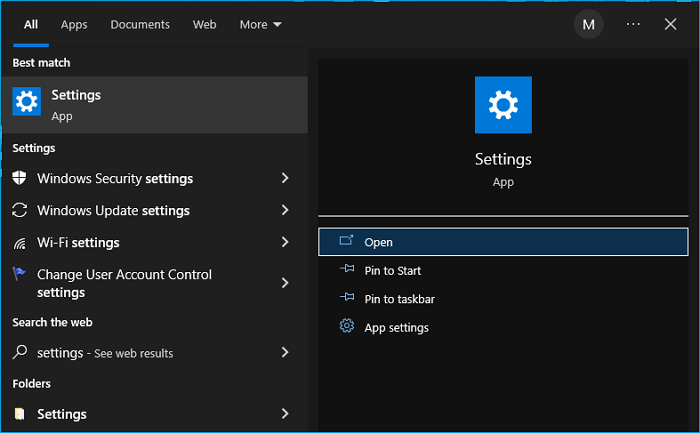
Task: Click the Open window icon
Action: [x=346, y=241]
